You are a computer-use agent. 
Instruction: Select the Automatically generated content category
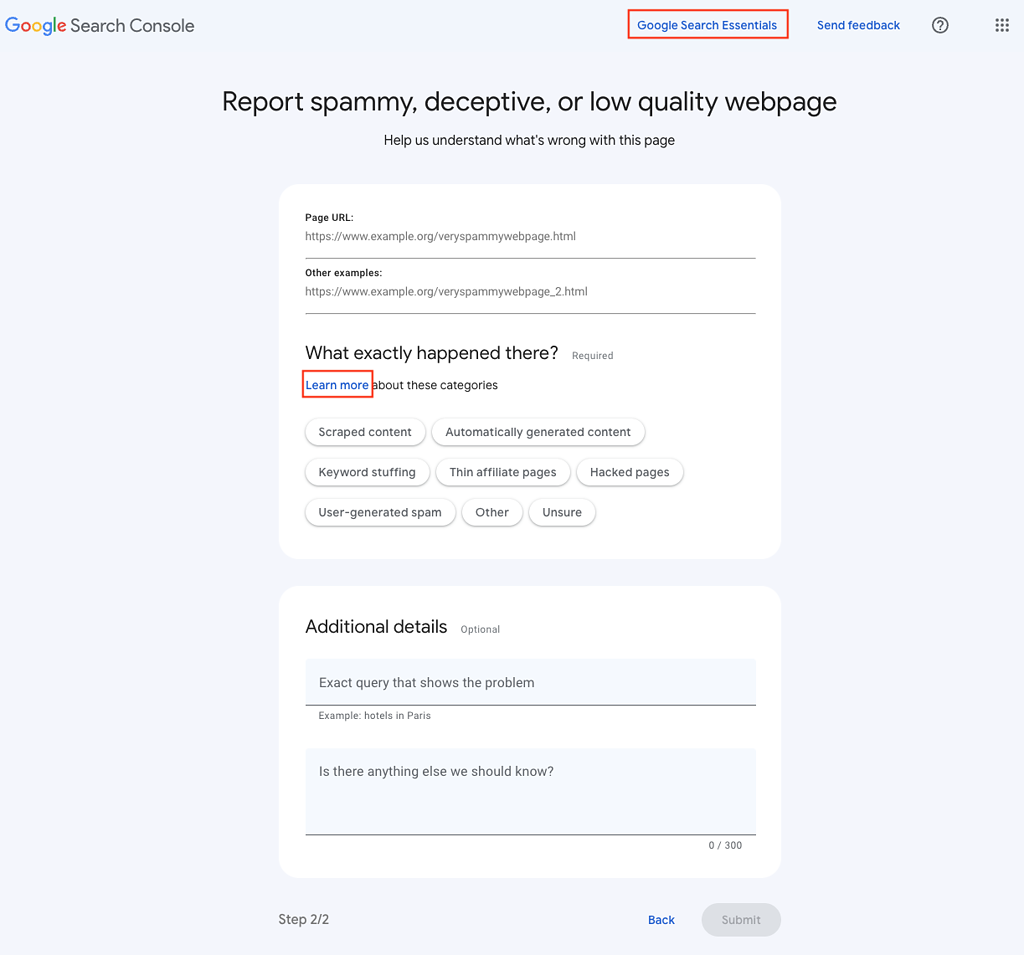point(538,432)
